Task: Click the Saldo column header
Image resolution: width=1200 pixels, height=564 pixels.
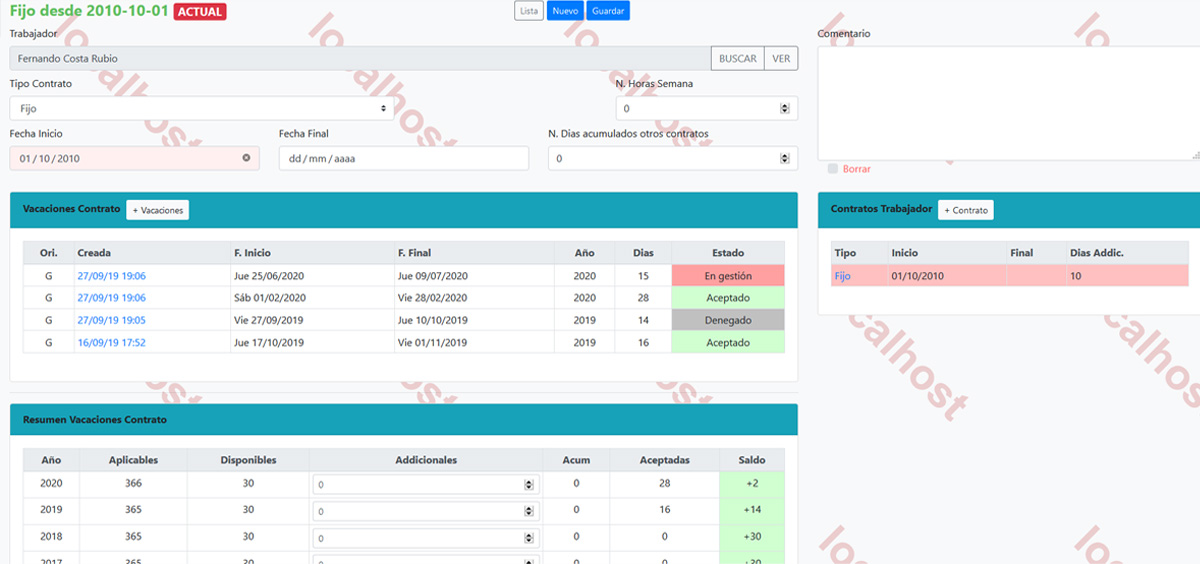Action: coord(752,460)
